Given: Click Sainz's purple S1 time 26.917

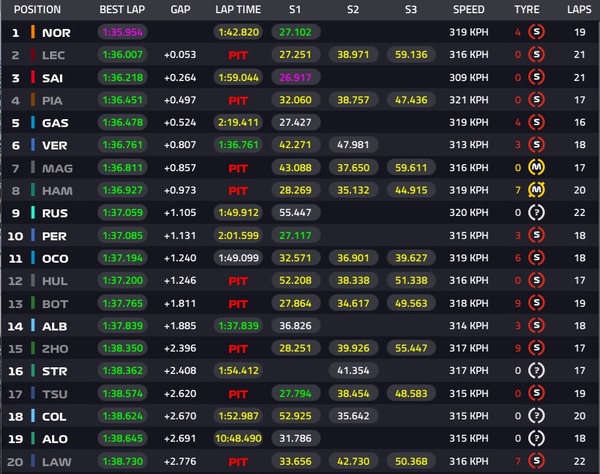Looking at the screenshot, I should pos(295,77).
